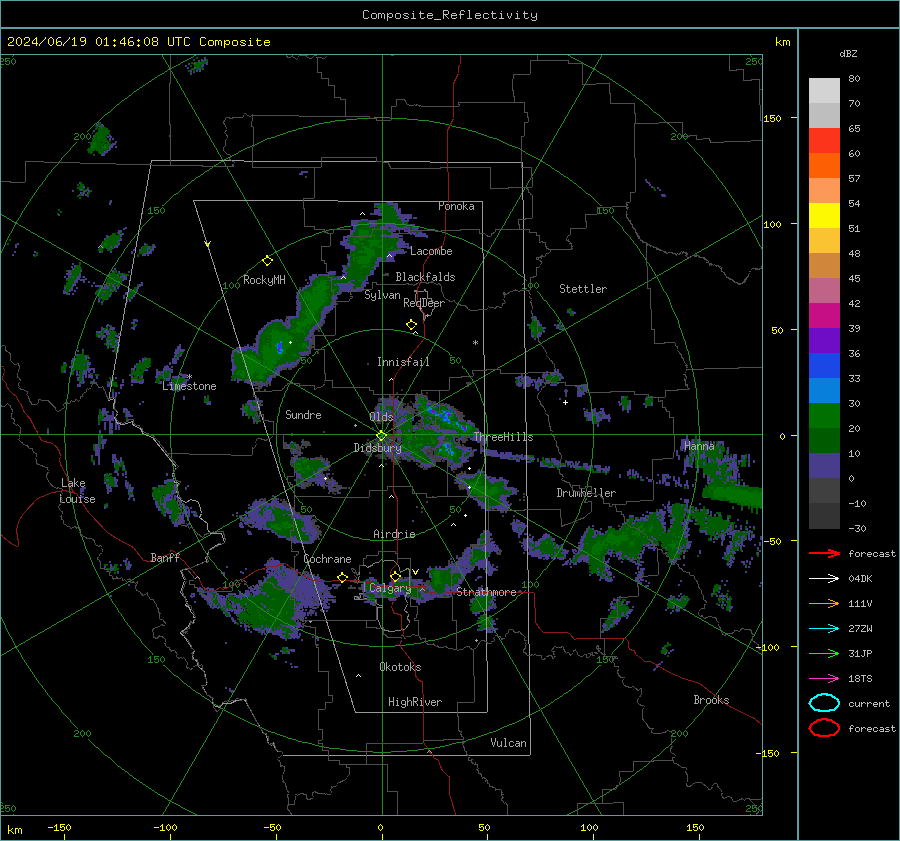Click the Okotoks label
Screen dimensions: 900x841
coord(400,667)
